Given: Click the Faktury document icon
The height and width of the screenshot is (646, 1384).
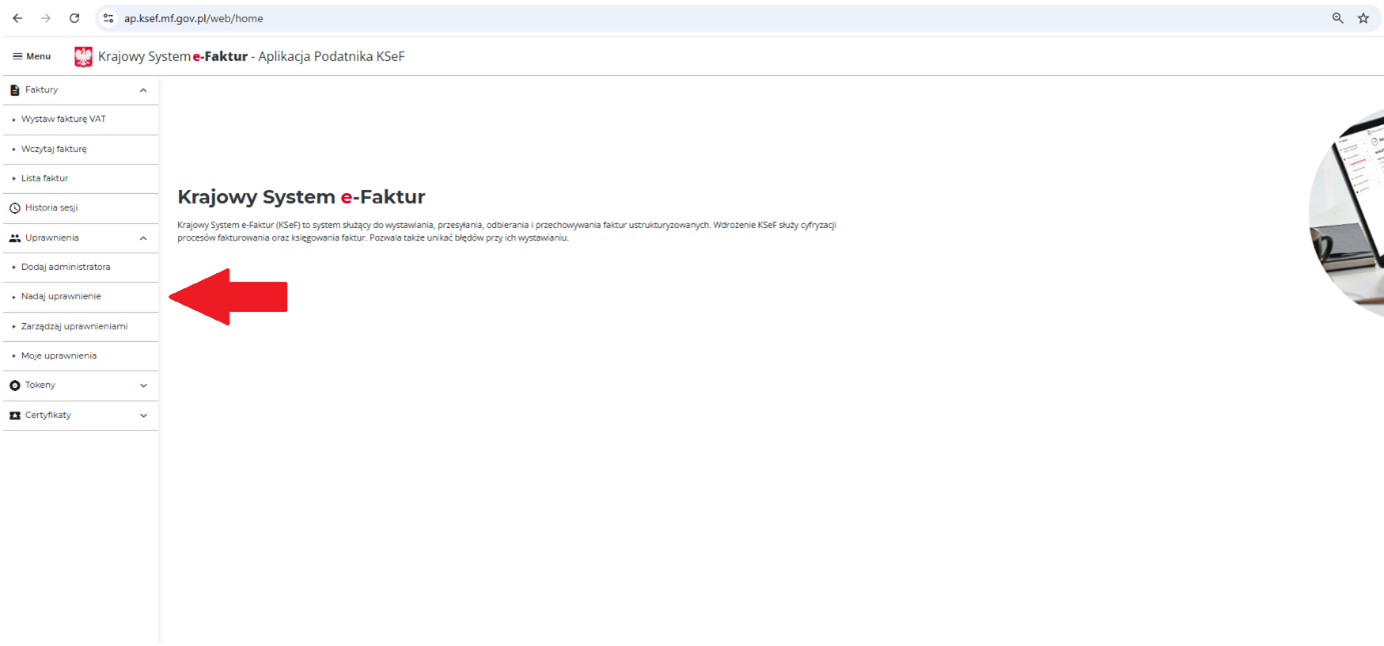Looking at the screenshot, I should click(x=15, y=90).
